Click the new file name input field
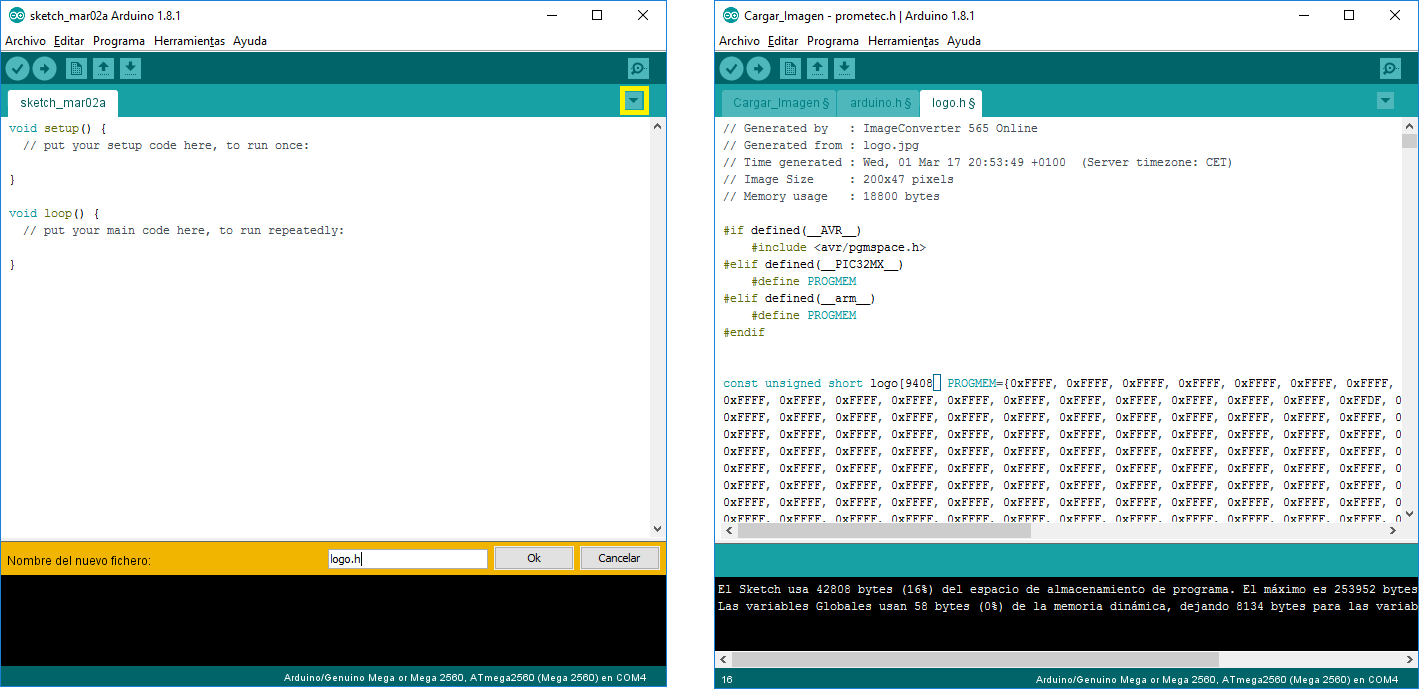This screenshot has height=689, width=1419. click(x=407, y=559)
